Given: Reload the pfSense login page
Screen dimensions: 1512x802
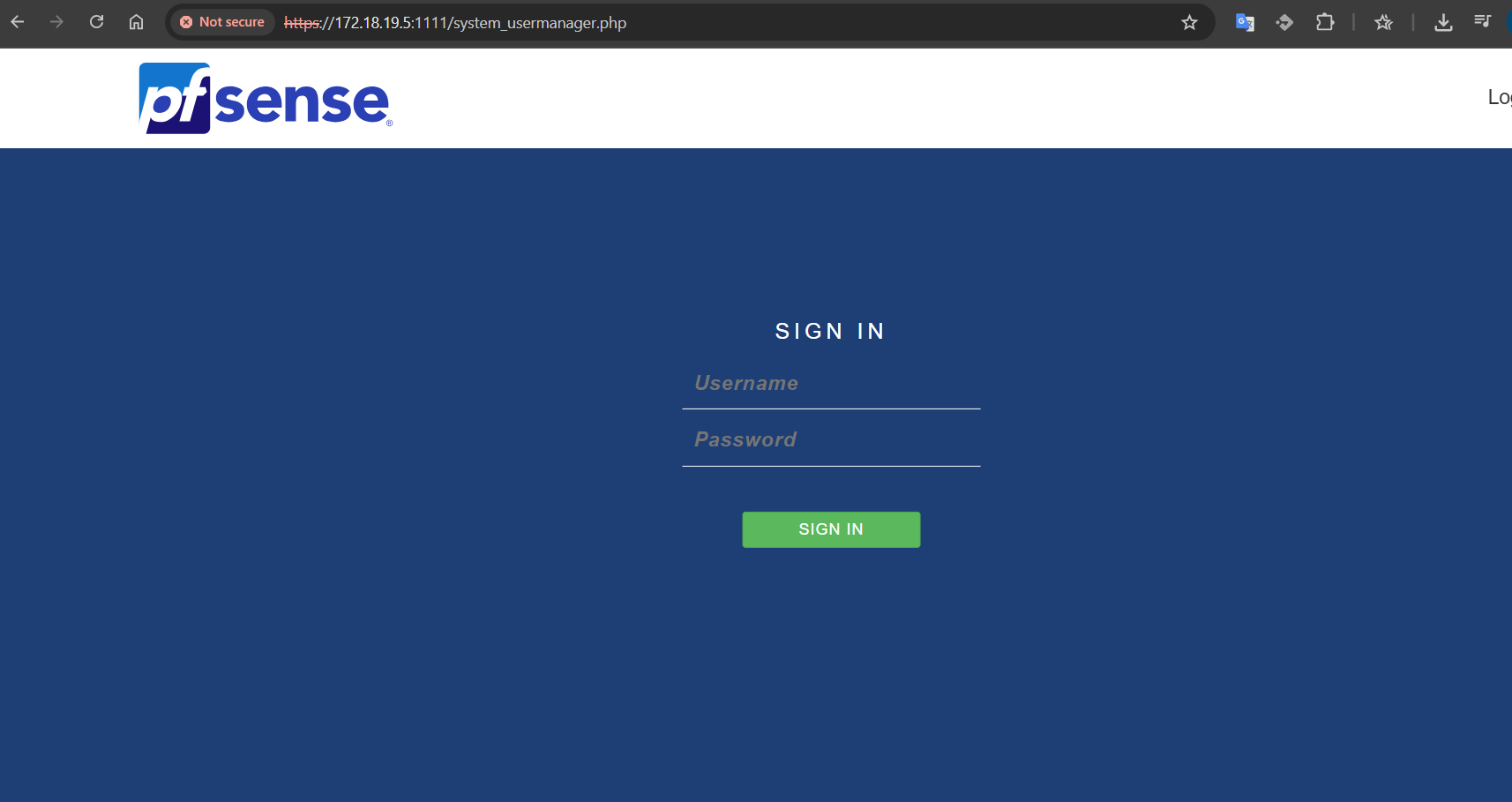Looking at the screenshot, I should [x=97, y=22].
